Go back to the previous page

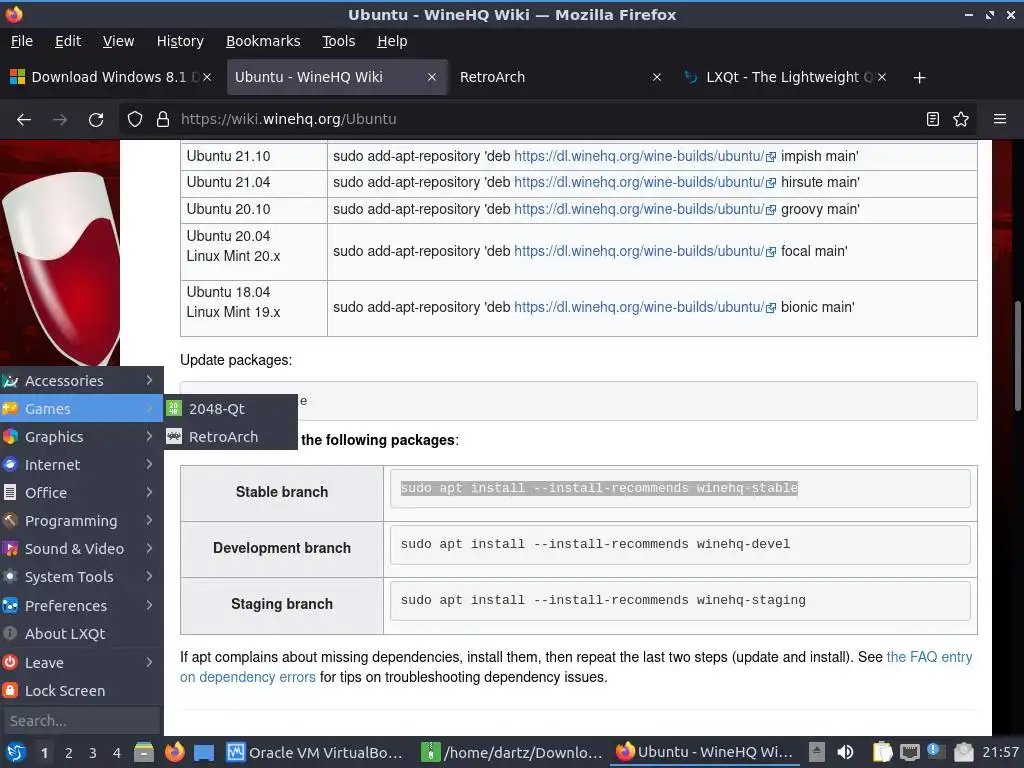pyautogui.click(x=24, y=120)
